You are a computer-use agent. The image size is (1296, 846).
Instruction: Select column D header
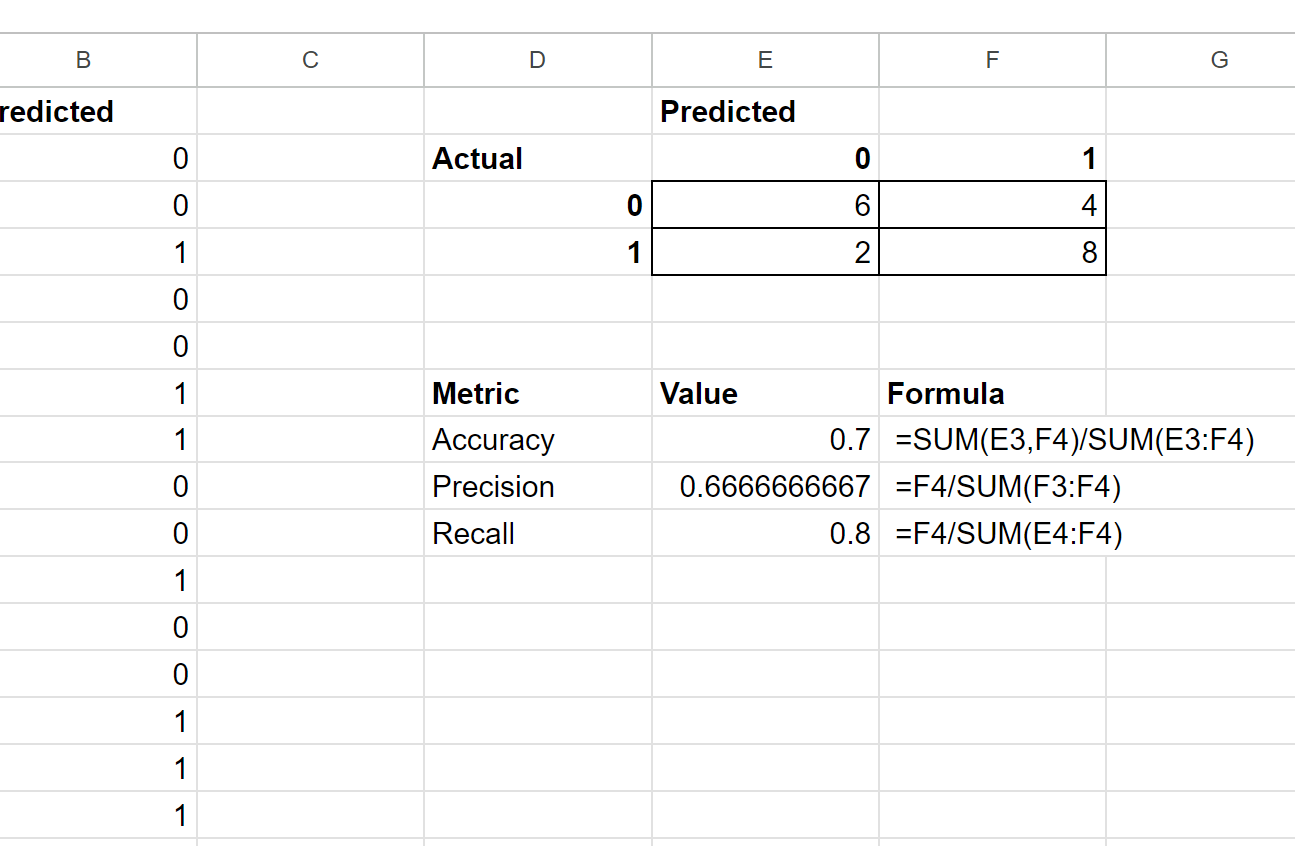(x=538, y=60)
